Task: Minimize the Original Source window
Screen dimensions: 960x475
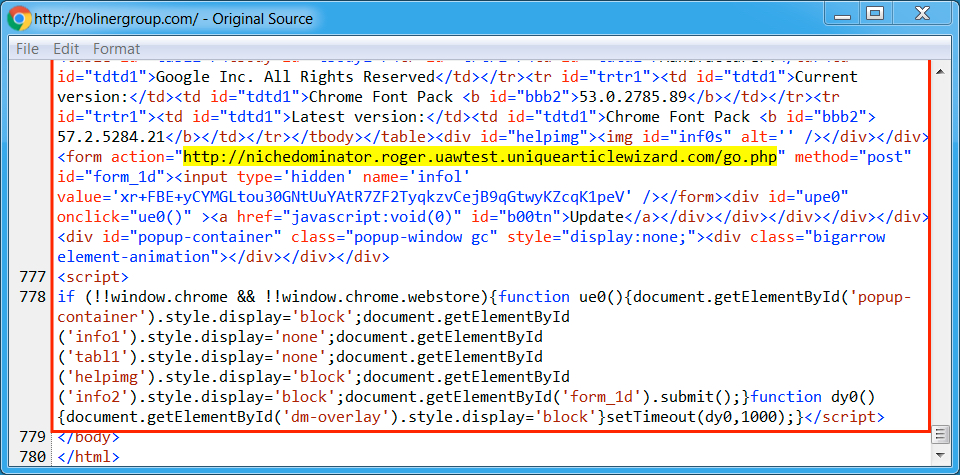Action: pos(842,15)
